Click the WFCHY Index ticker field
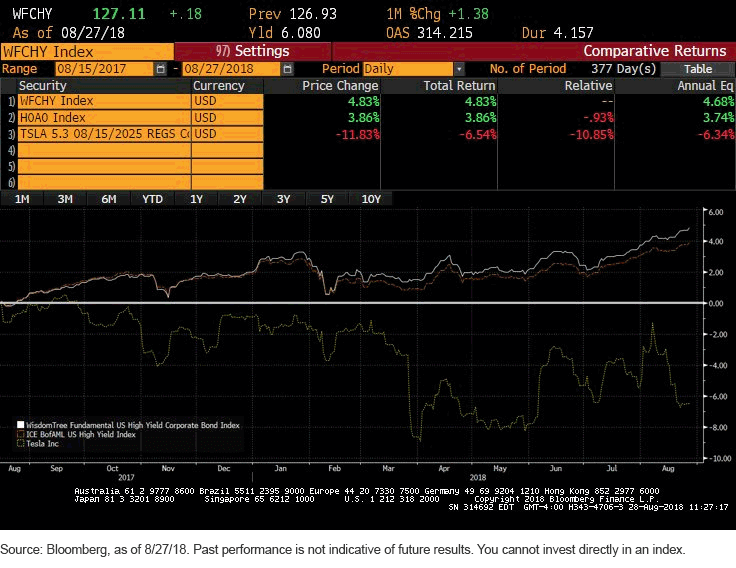736x568 pixels. tap(87, 52)
